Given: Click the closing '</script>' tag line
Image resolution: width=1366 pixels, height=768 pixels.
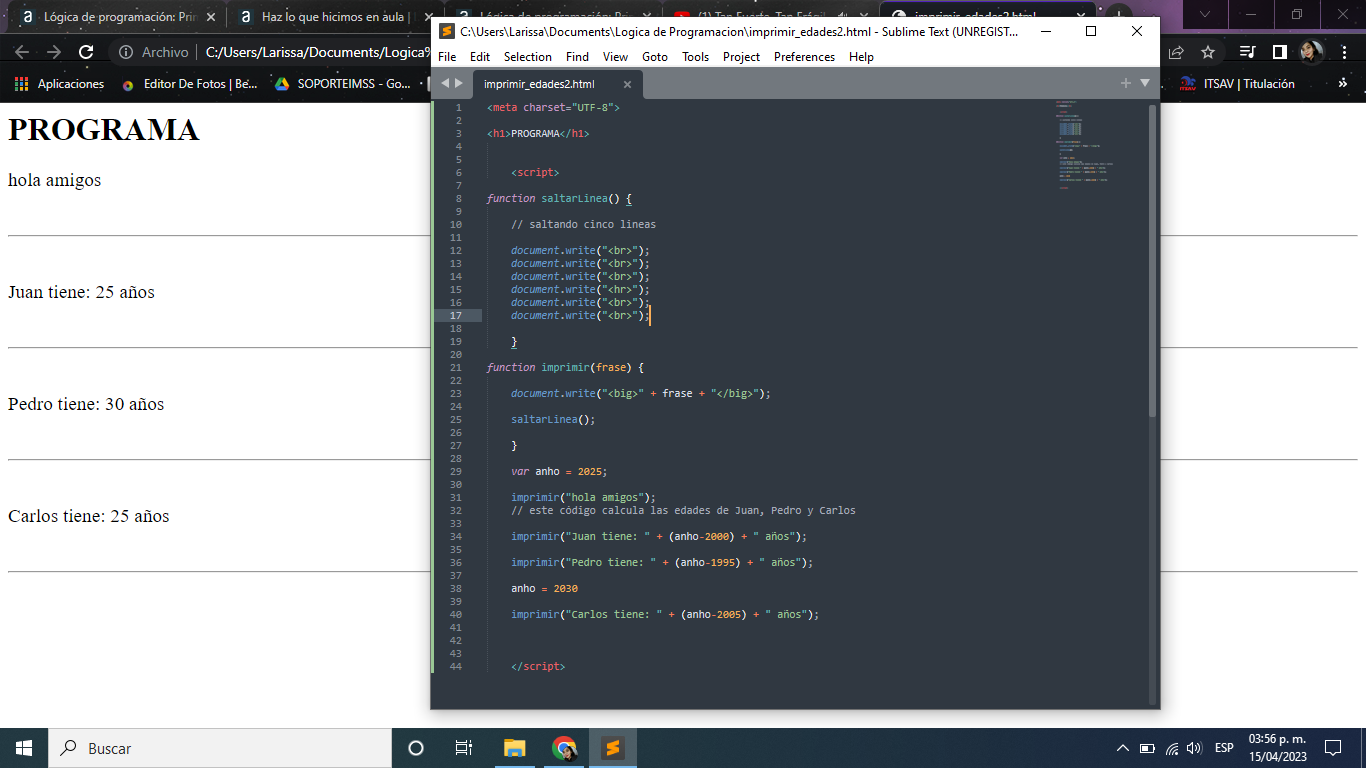Looking at the screenshot, I should [537, 666].
